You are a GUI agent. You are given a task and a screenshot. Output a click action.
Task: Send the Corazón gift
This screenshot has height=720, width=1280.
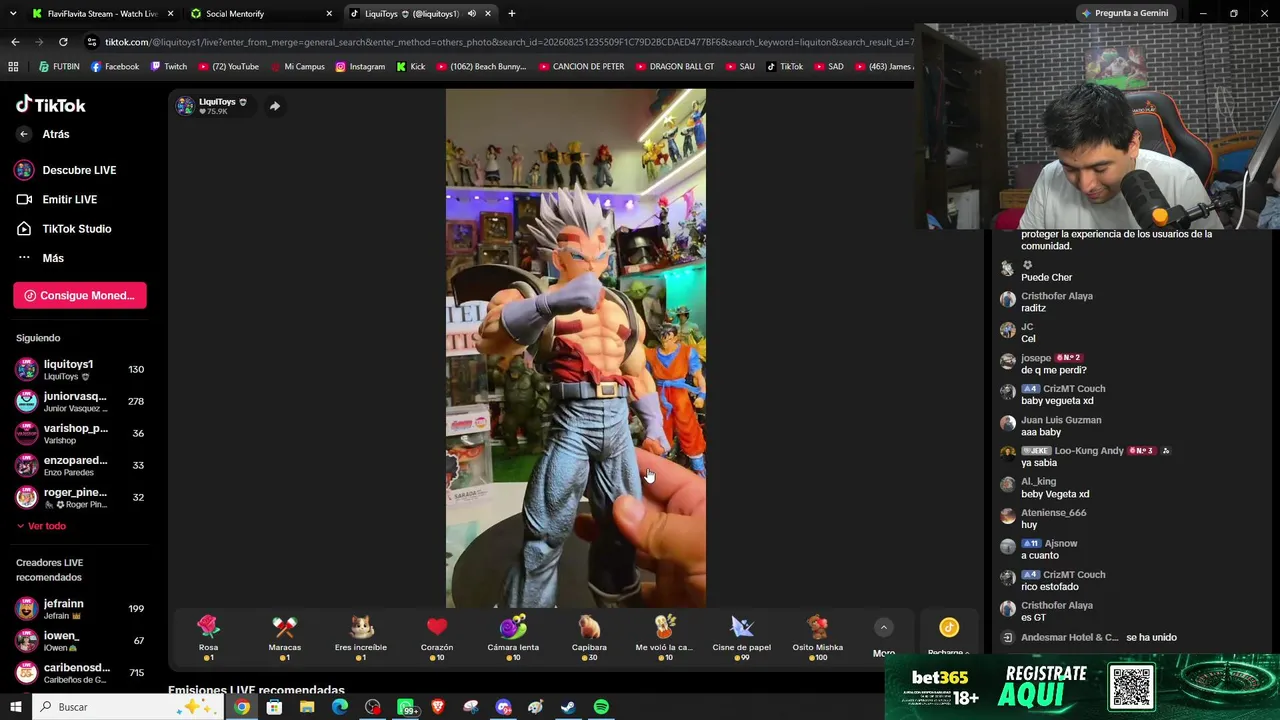(x=437, y=638)
